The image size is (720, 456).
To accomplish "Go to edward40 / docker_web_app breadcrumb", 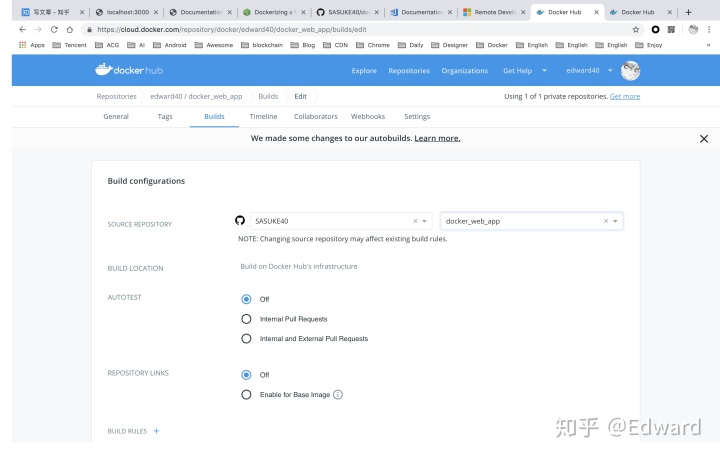I will pyautogui.click(x=196, y=96).
